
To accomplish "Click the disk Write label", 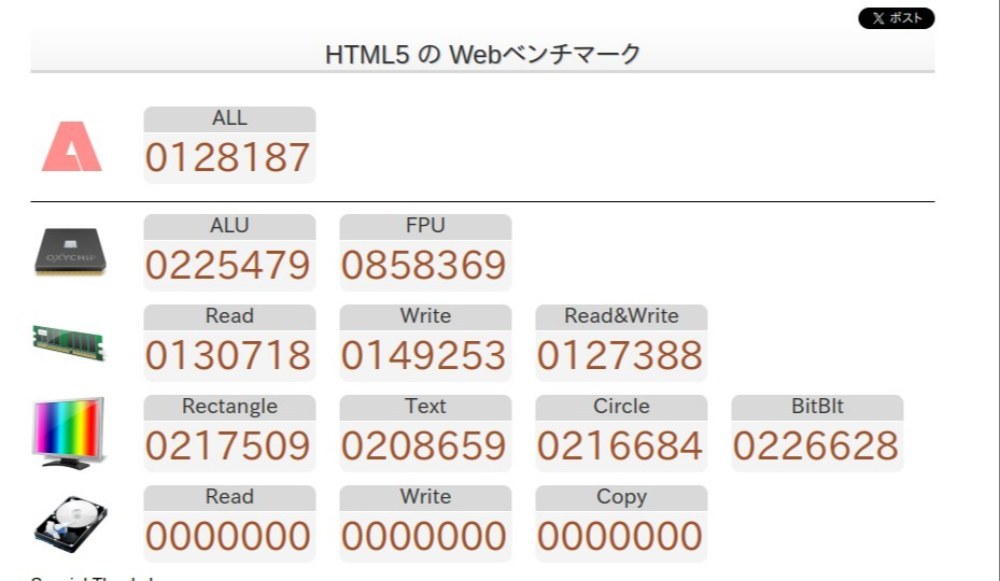I will [425, 497].
